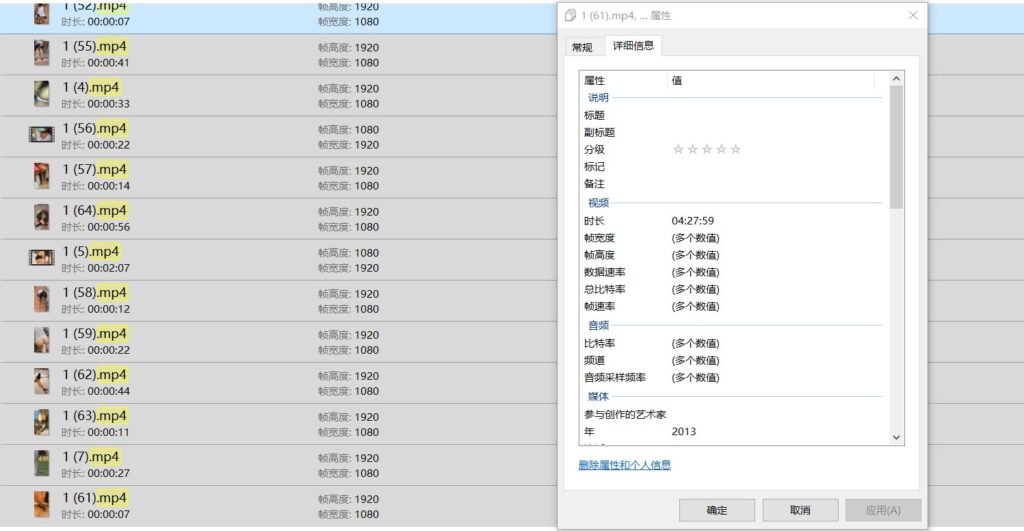Click the scroll up arrow in property list
The image size is (1024, 531).
[x=895, y=78]
